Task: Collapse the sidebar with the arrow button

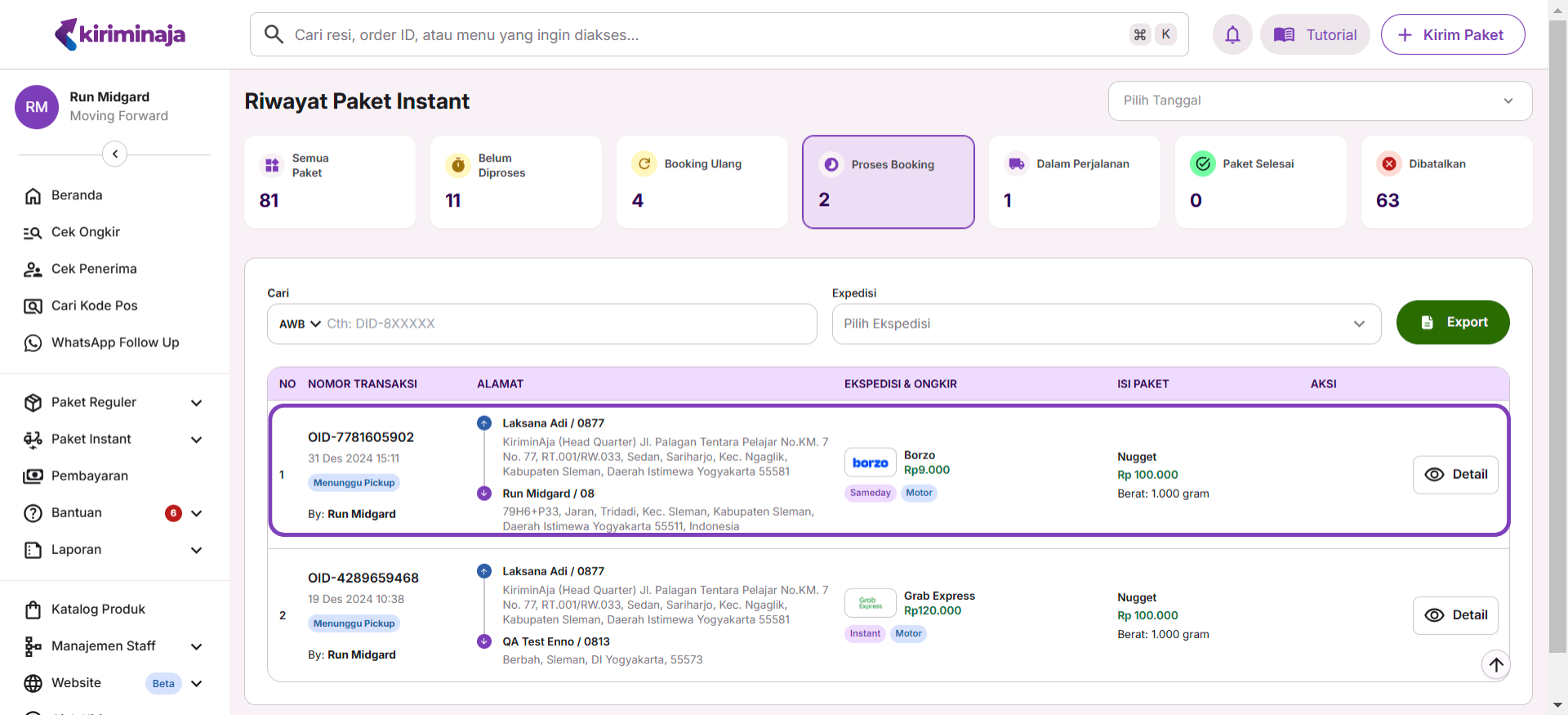Action: [x=115, y=154]
